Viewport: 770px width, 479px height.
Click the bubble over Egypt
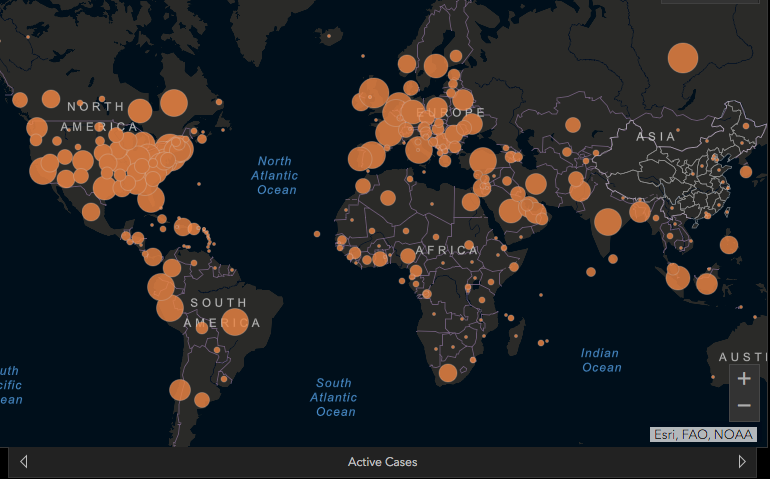pos(470,202)
